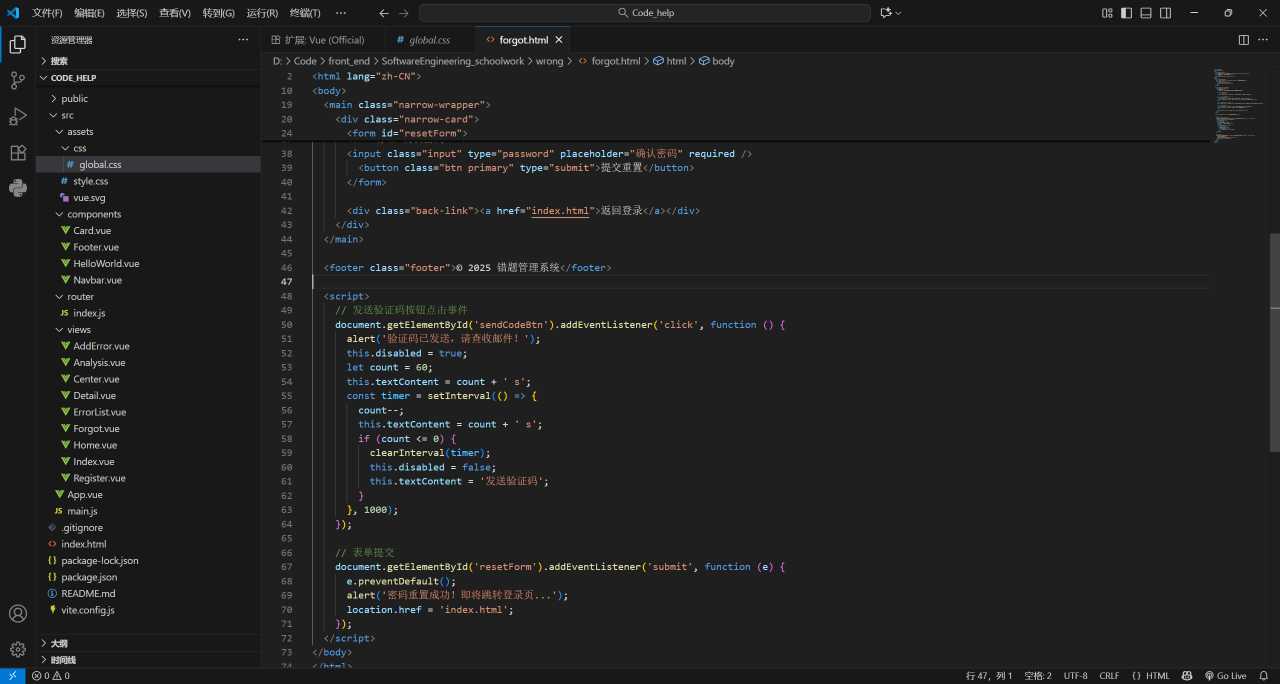Open the 终端(T) menu
This screenshot has width=1280, height=684.
[305, 13]
